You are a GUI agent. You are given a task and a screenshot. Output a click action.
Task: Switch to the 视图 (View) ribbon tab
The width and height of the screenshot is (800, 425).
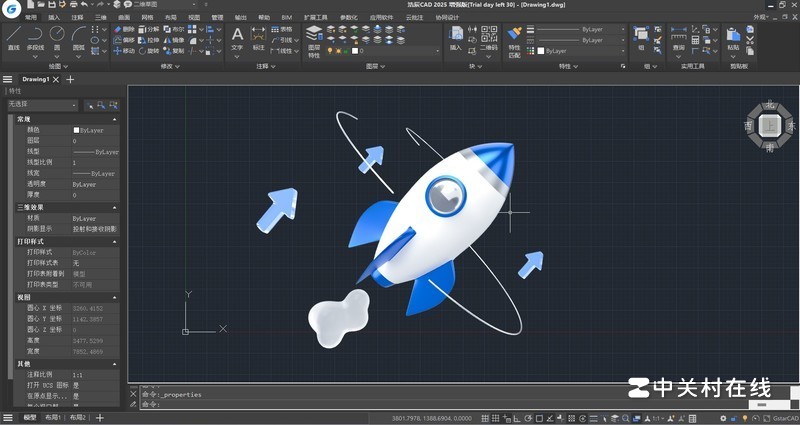point(194,17)
